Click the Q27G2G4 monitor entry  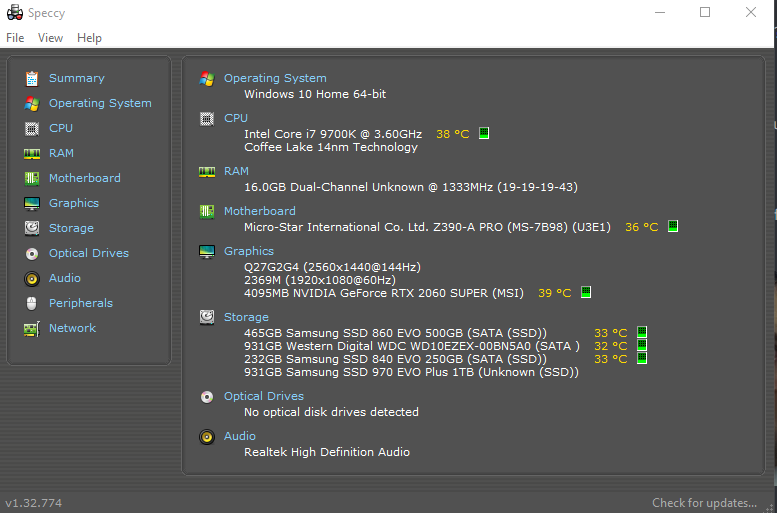pos(332,267)
